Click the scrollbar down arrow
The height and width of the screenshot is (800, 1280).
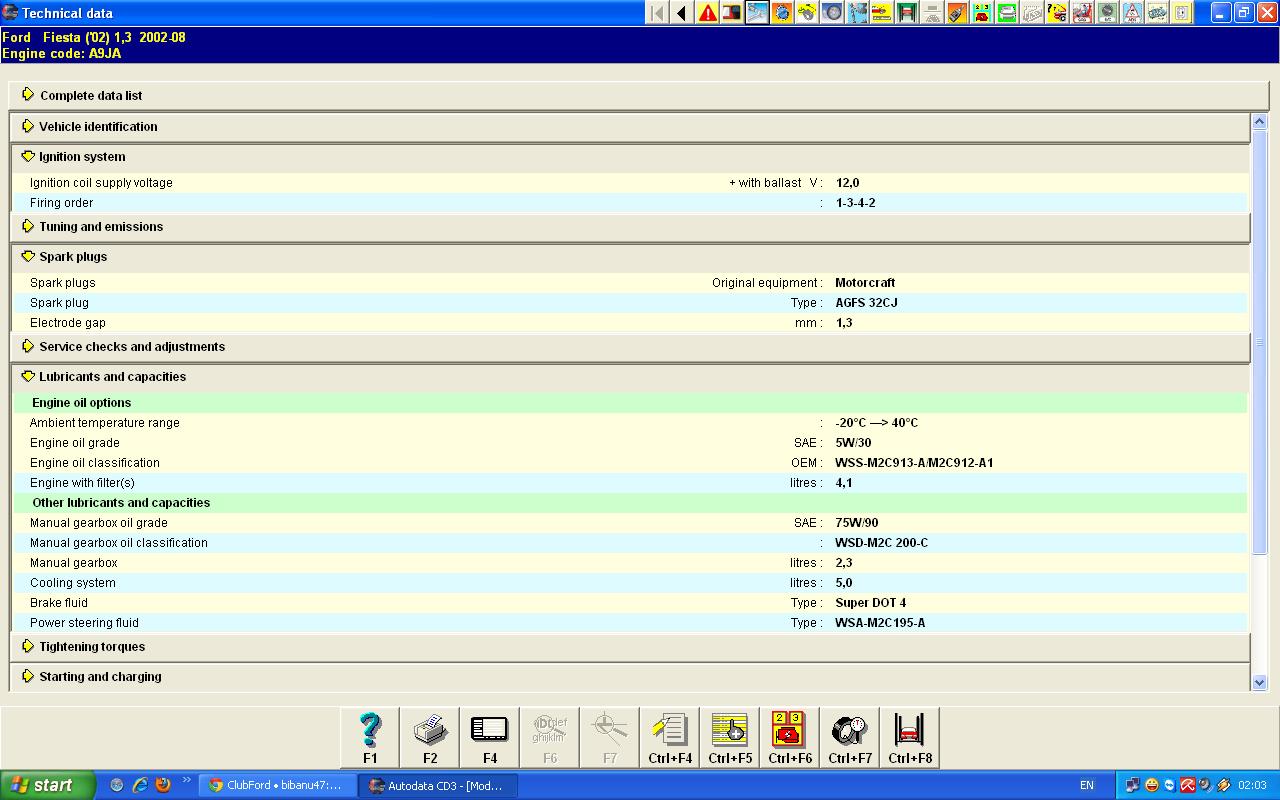click(x=1259, y=682)
